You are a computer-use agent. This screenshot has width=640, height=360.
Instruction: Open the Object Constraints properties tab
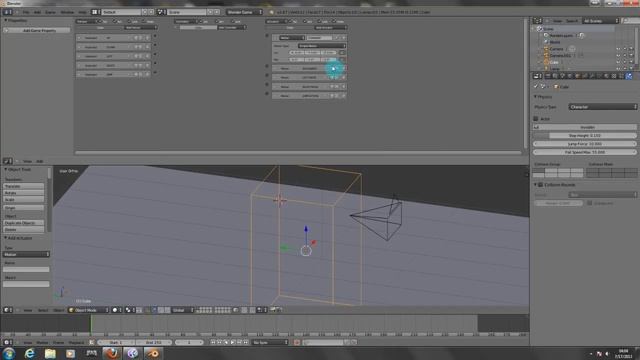(585, 76)
